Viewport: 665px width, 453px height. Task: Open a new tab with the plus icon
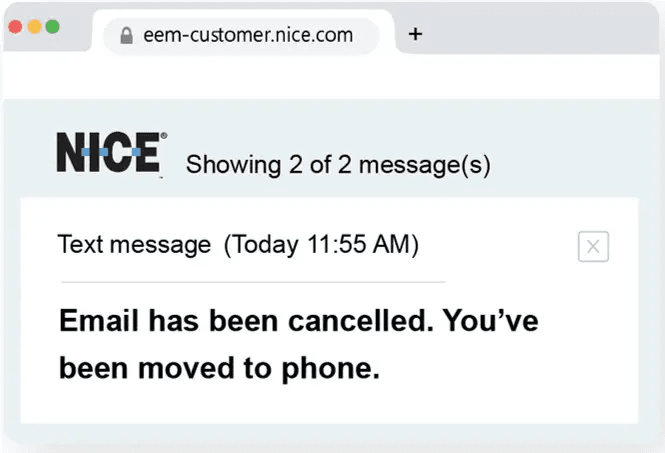point(416,34)
